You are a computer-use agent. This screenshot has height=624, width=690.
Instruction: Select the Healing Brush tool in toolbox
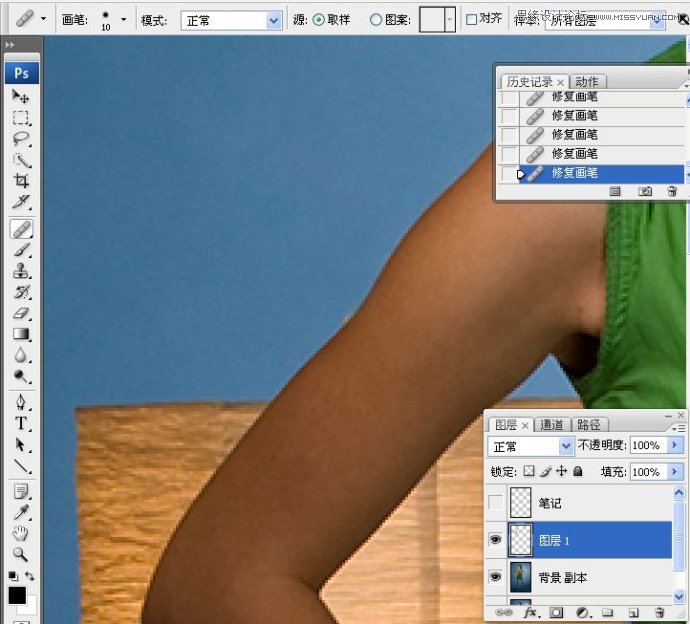21,229
